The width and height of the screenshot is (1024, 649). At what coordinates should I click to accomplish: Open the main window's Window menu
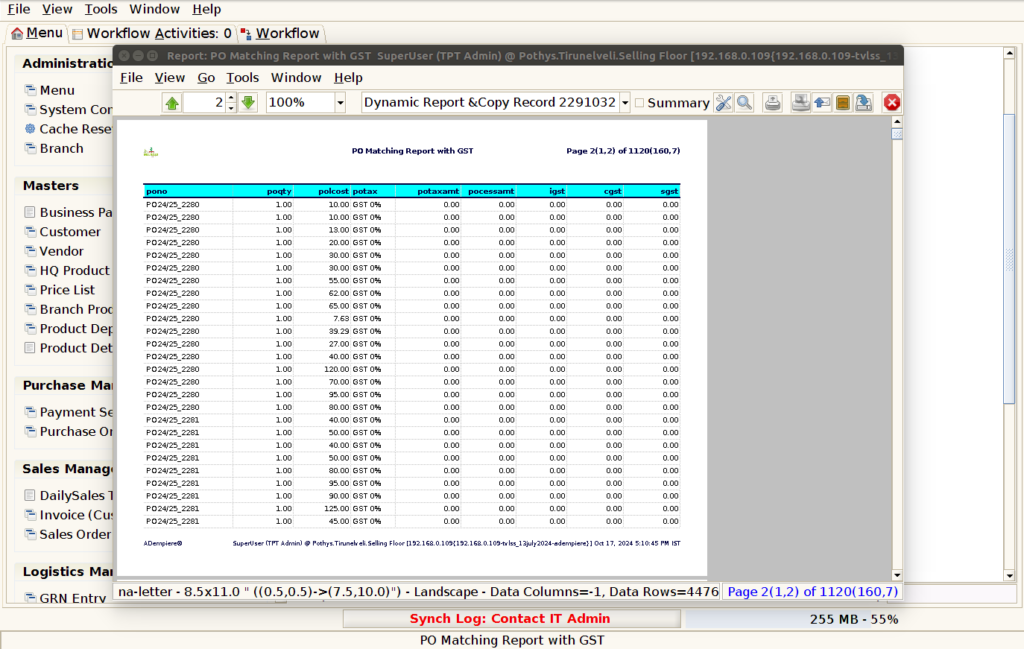point(154,9)
